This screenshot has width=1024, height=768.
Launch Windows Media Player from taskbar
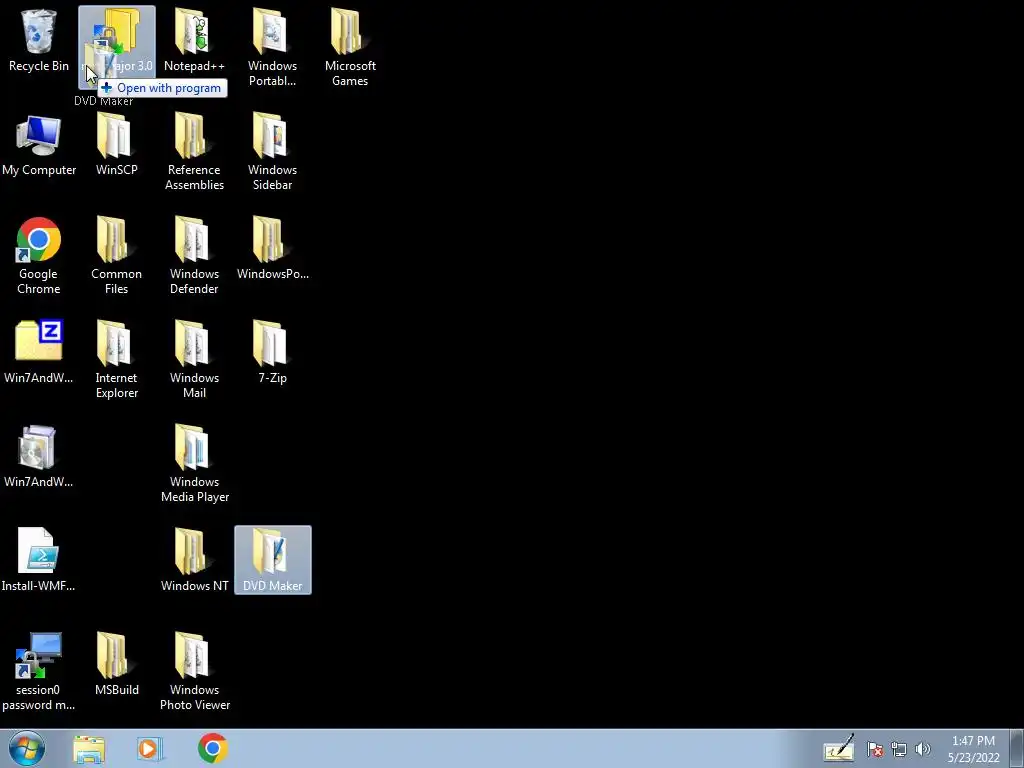(150, 749)
